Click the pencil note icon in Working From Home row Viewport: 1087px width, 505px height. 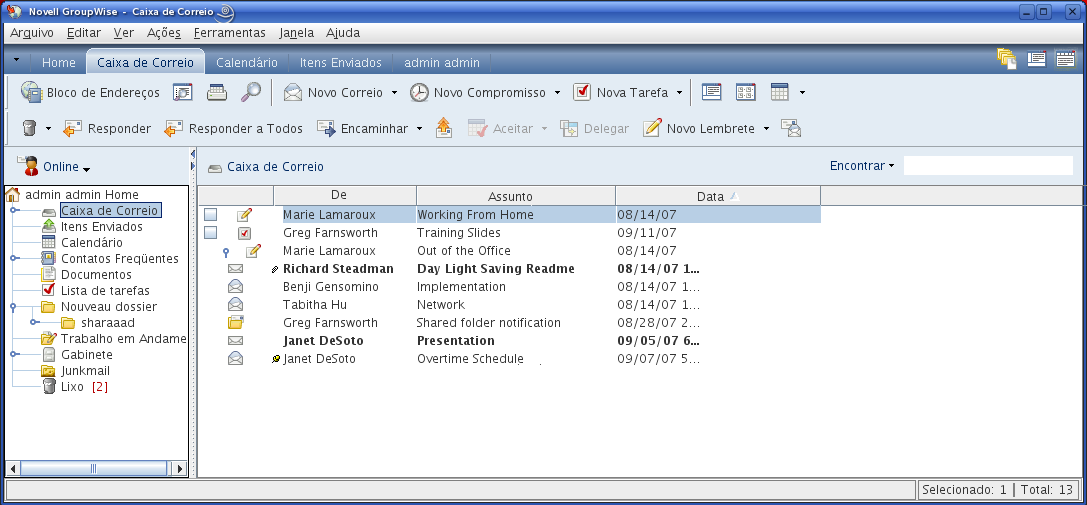(x=244, y=215)
